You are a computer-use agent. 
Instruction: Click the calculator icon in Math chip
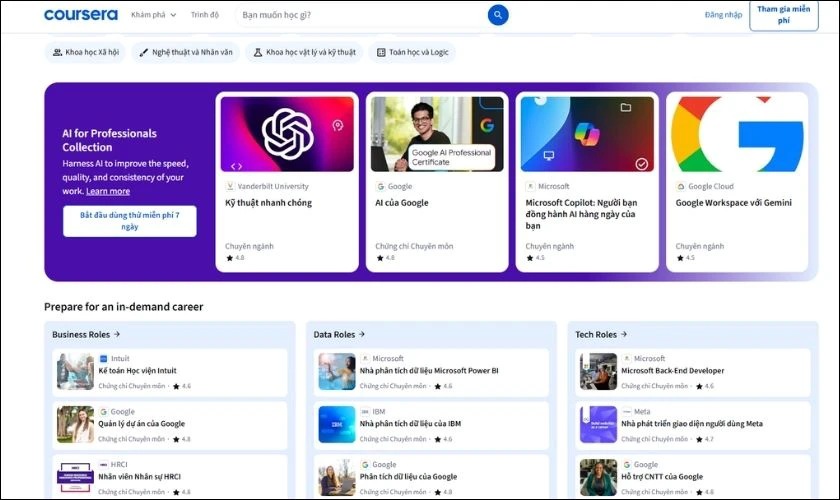coord(381,53)
